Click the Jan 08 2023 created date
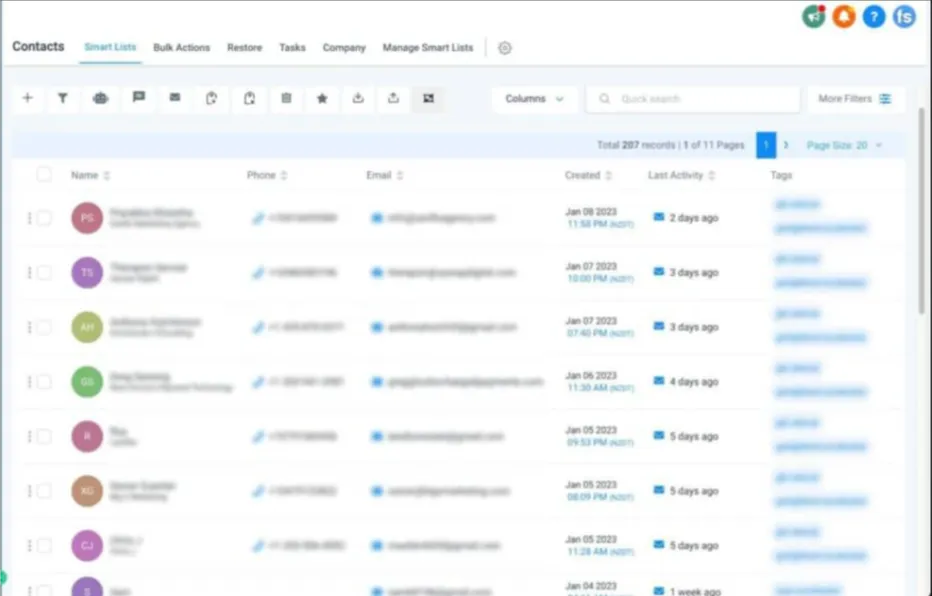 coord(591,212)
